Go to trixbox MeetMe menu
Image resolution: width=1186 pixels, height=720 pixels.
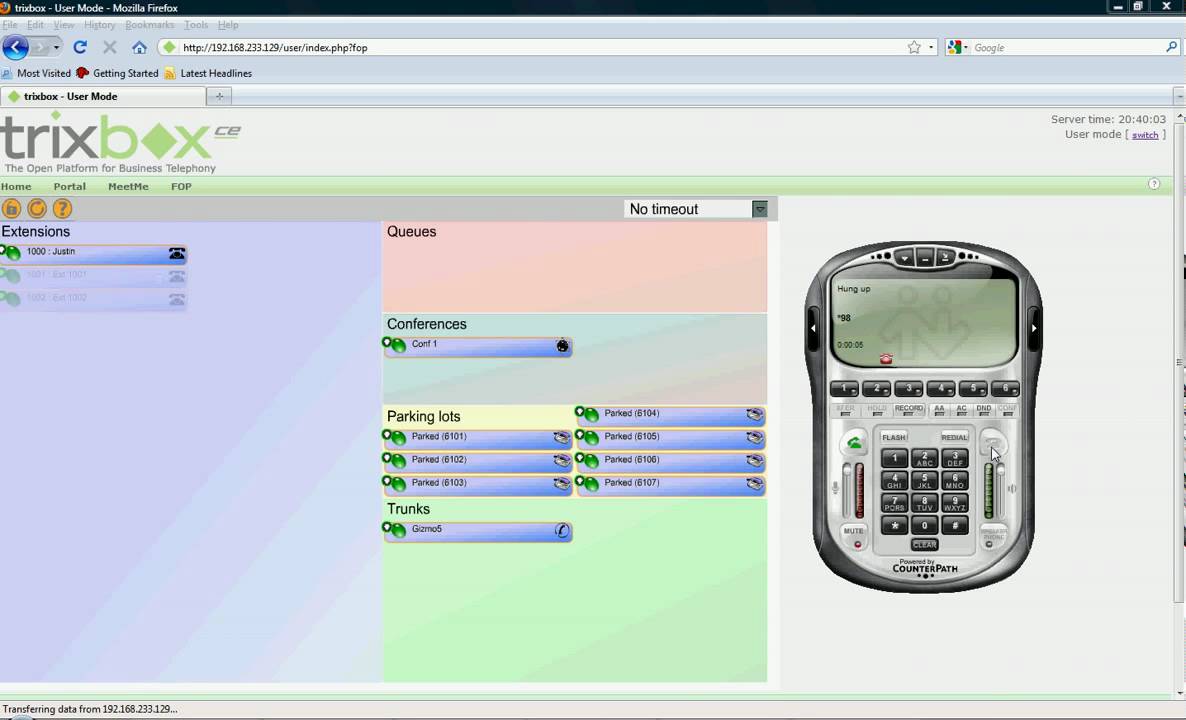click(128, 187)
